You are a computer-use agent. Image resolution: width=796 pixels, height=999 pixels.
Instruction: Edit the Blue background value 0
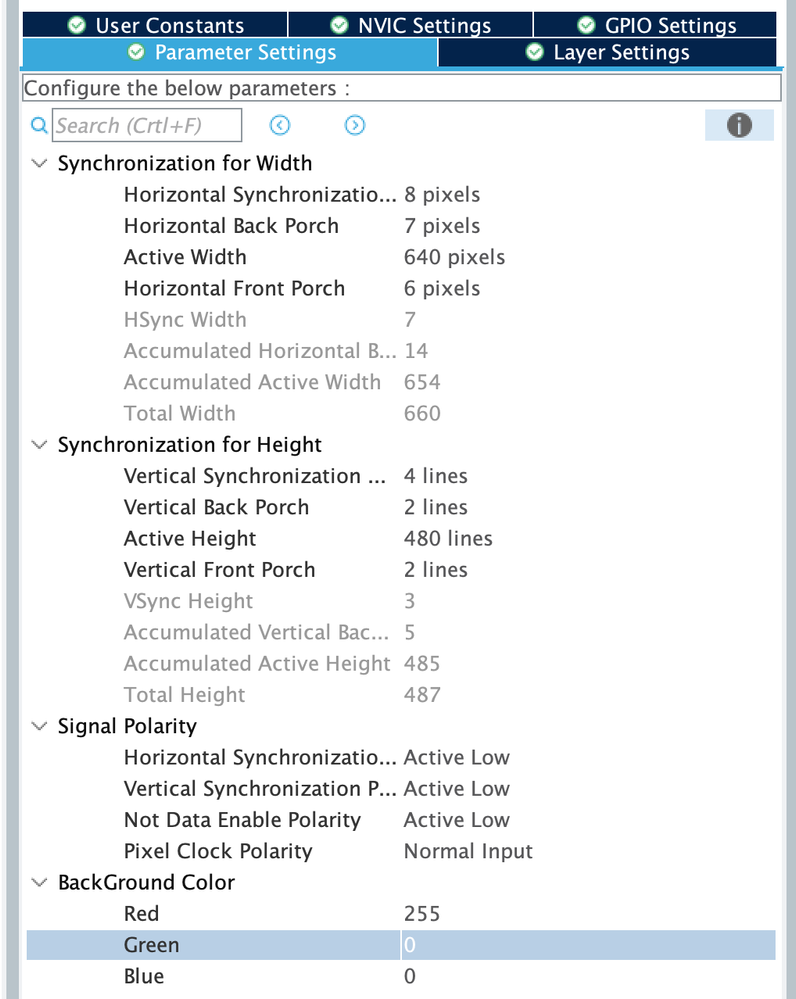(410, 976)
